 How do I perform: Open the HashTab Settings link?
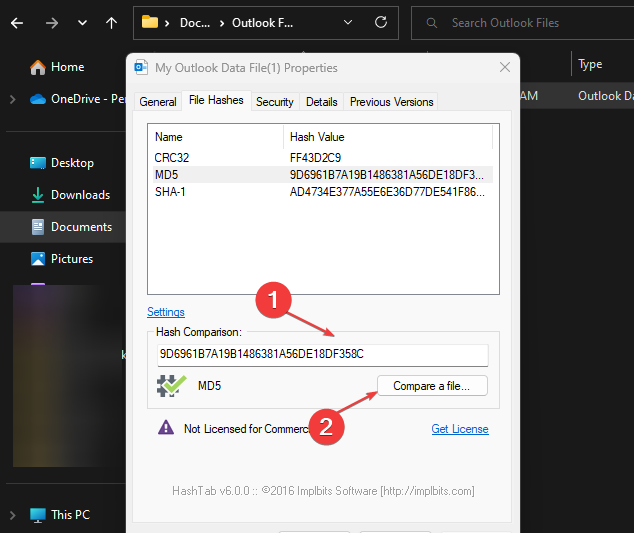[x=166, y=312]
